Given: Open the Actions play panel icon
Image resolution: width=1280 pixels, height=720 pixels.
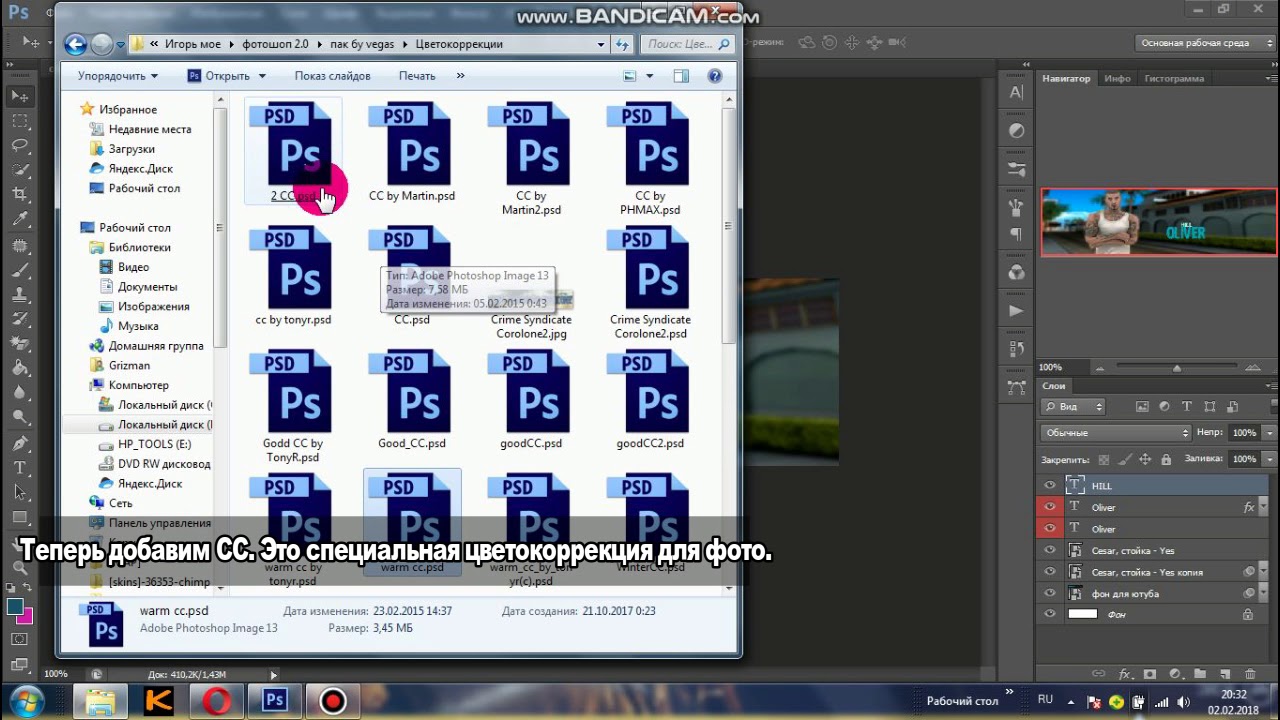Looking at the screenshot, I should pos(1016,311).
